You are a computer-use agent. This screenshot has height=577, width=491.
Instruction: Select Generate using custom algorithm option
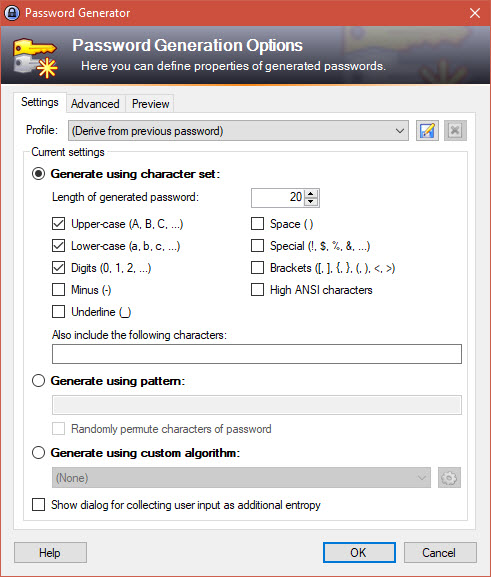tap(38, 453)
